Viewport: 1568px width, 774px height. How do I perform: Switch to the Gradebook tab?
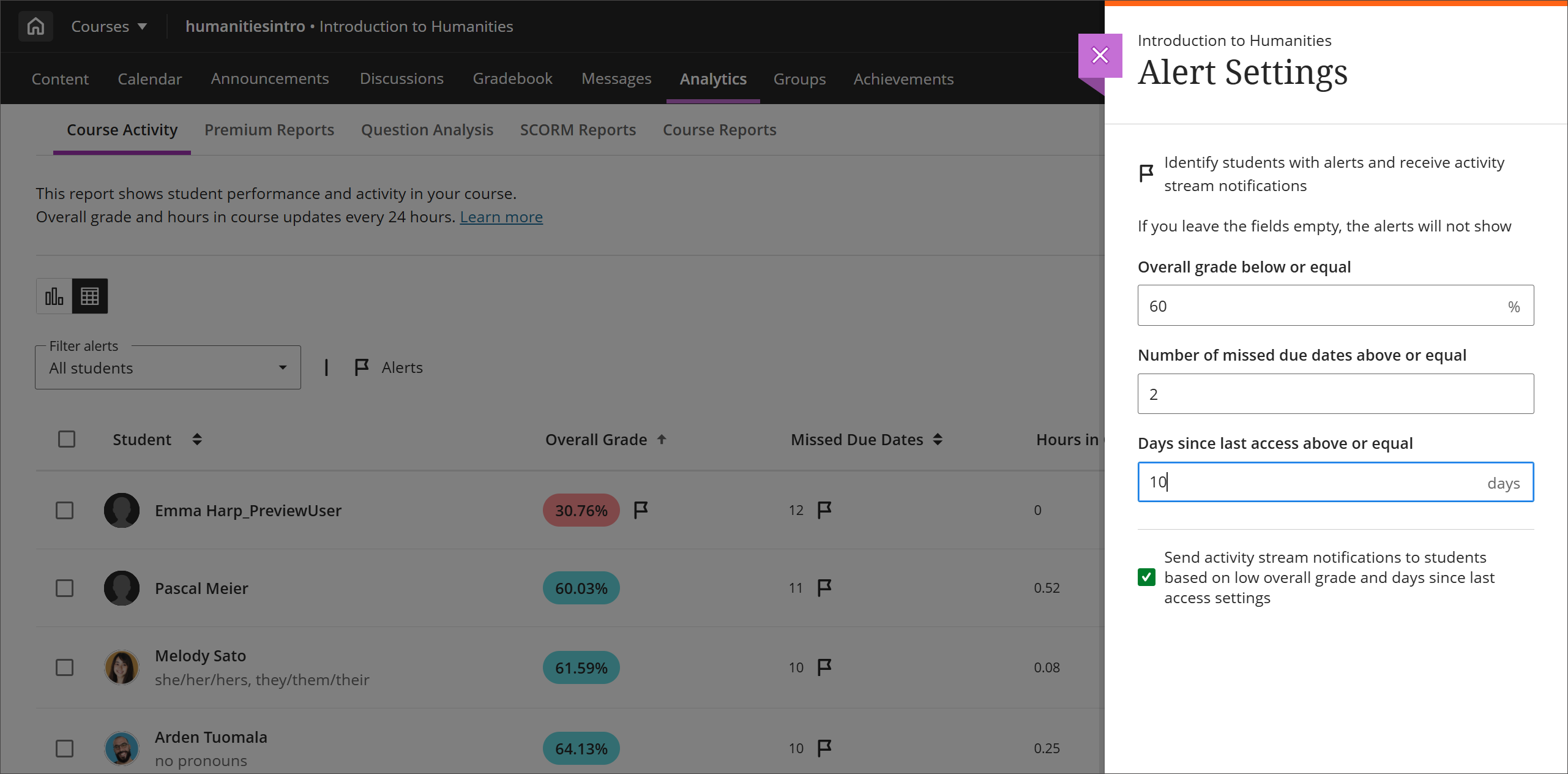[512, 78]
